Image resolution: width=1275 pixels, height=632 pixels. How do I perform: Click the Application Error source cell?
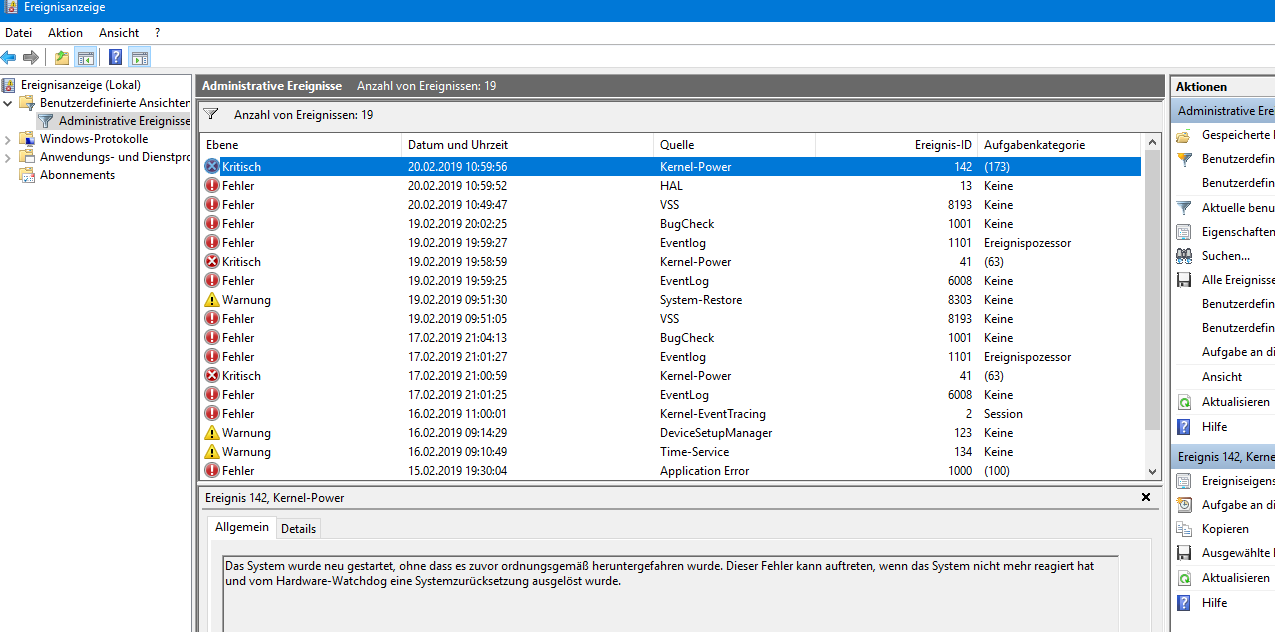tap(704, 471)
